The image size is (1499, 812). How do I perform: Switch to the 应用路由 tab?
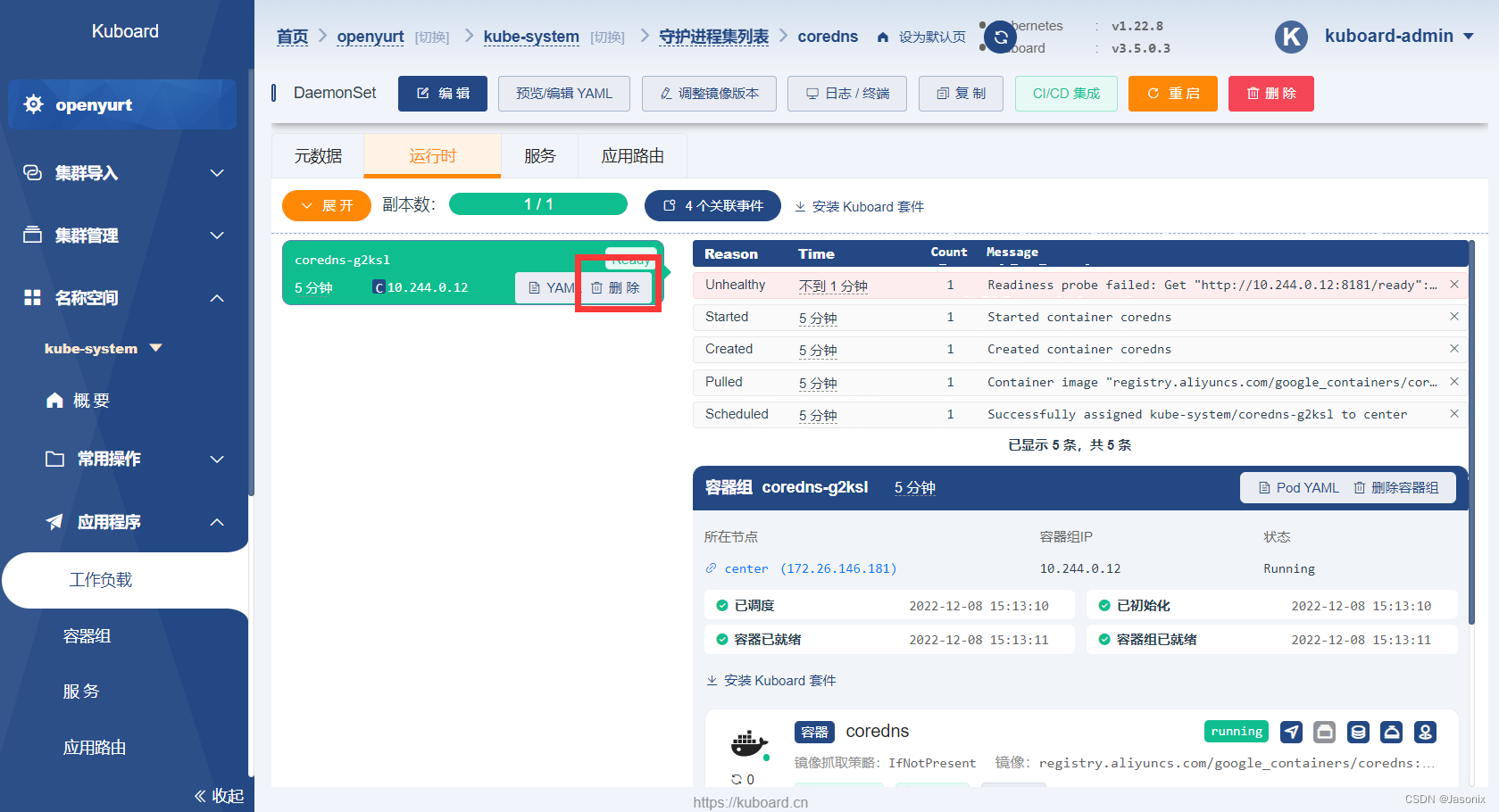coord(632,155)
